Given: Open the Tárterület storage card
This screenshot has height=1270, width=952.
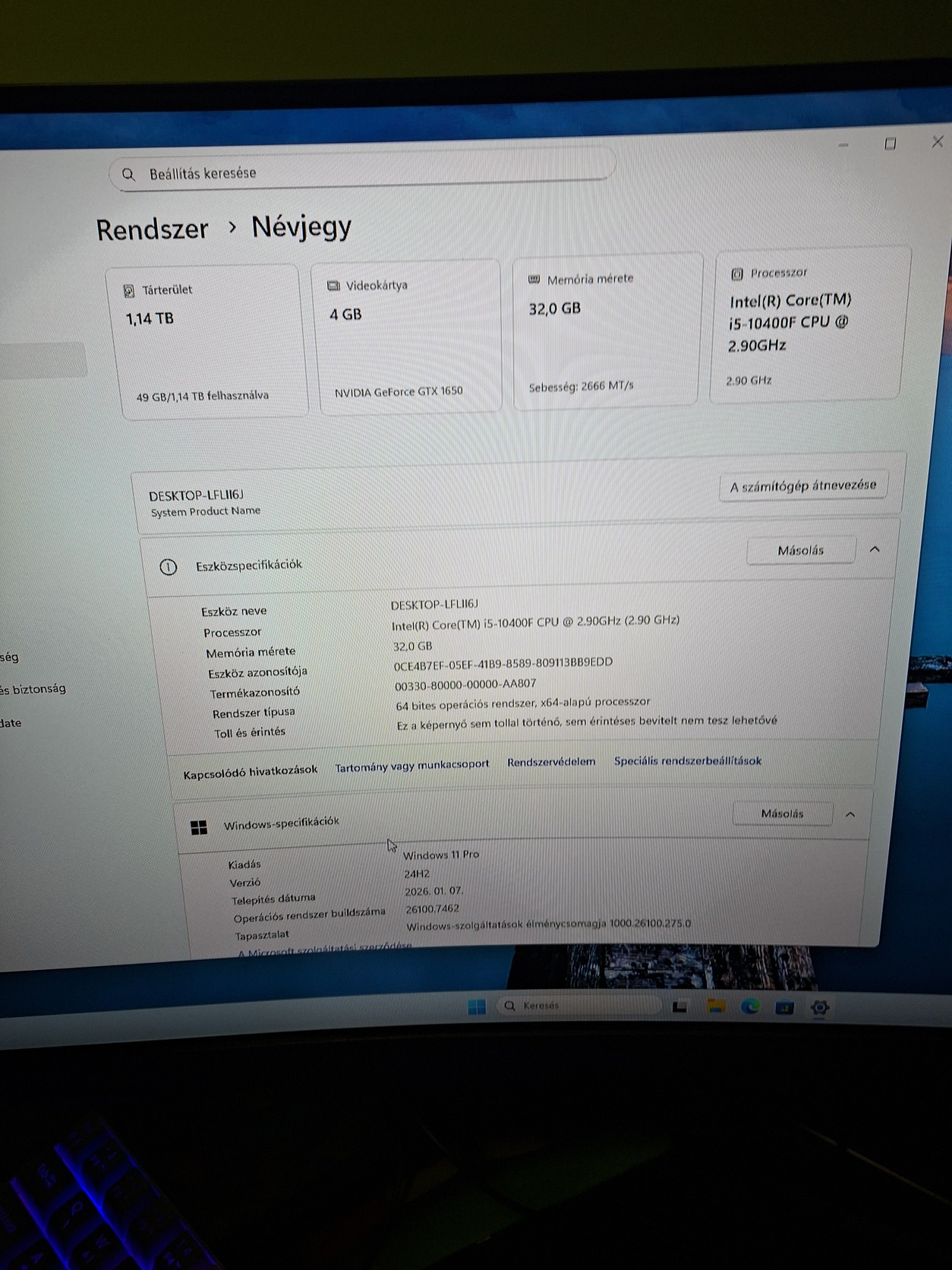Looking at the screenshot, I should point(207,341).
